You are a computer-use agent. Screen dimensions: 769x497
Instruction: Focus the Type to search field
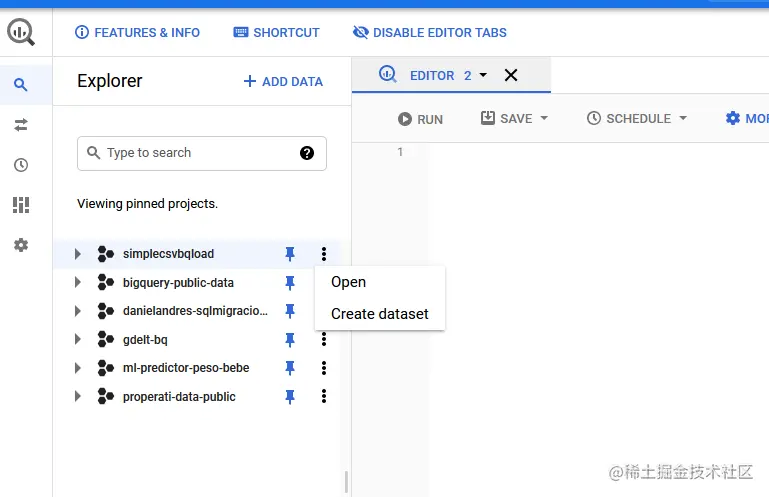(x=195, y=153)
